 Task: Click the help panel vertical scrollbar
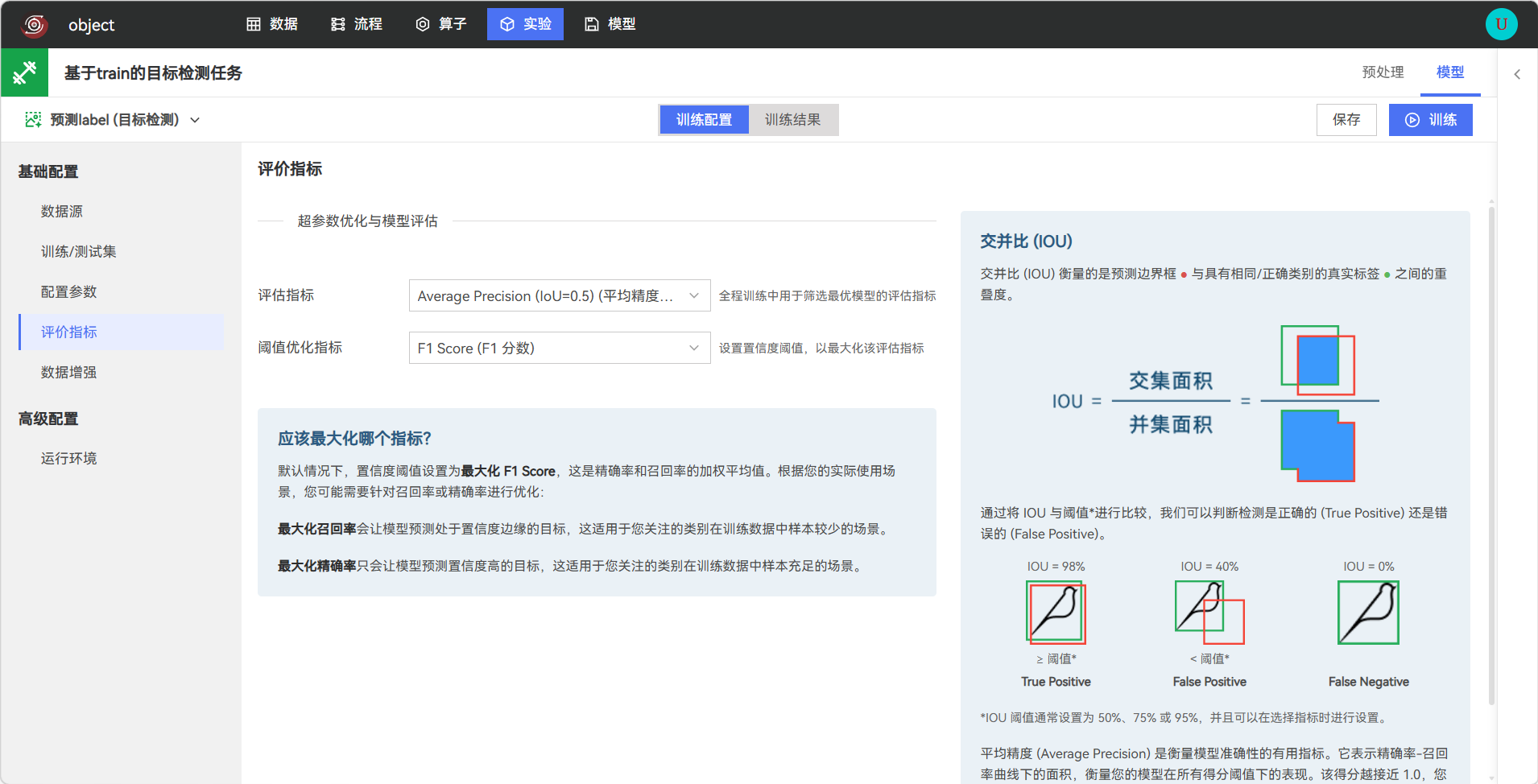point(1491,456)
